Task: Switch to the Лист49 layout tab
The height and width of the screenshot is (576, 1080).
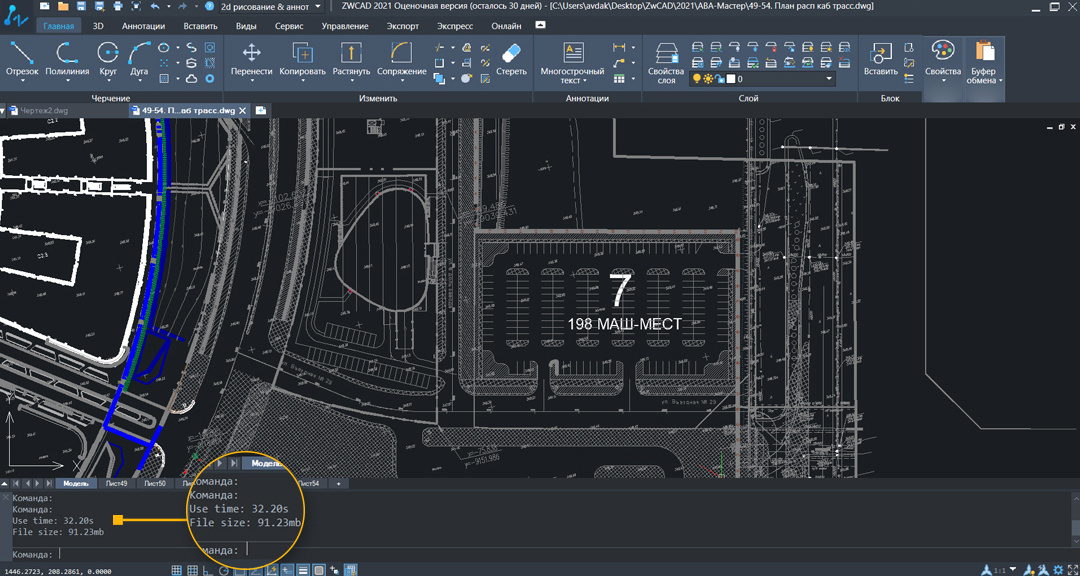Action: pos(116,484)
